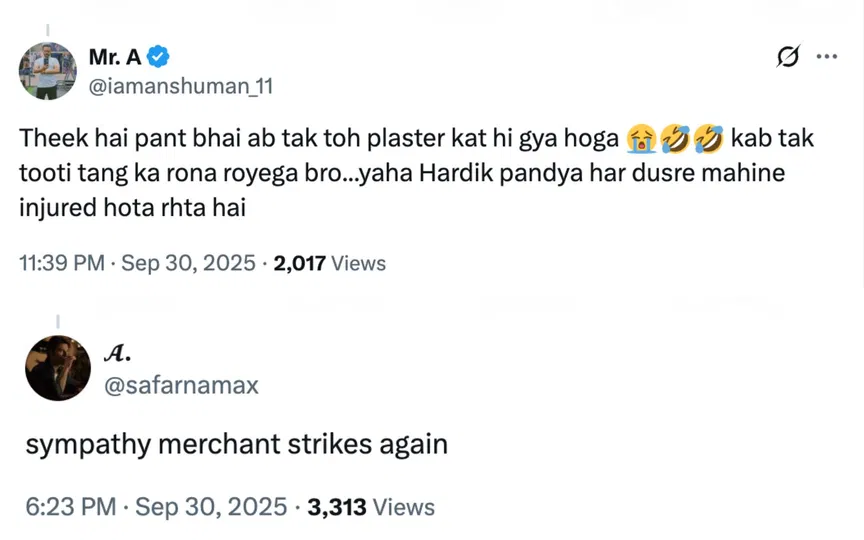
Task: View the 2,017 Views count
Action: click(330, 263)
